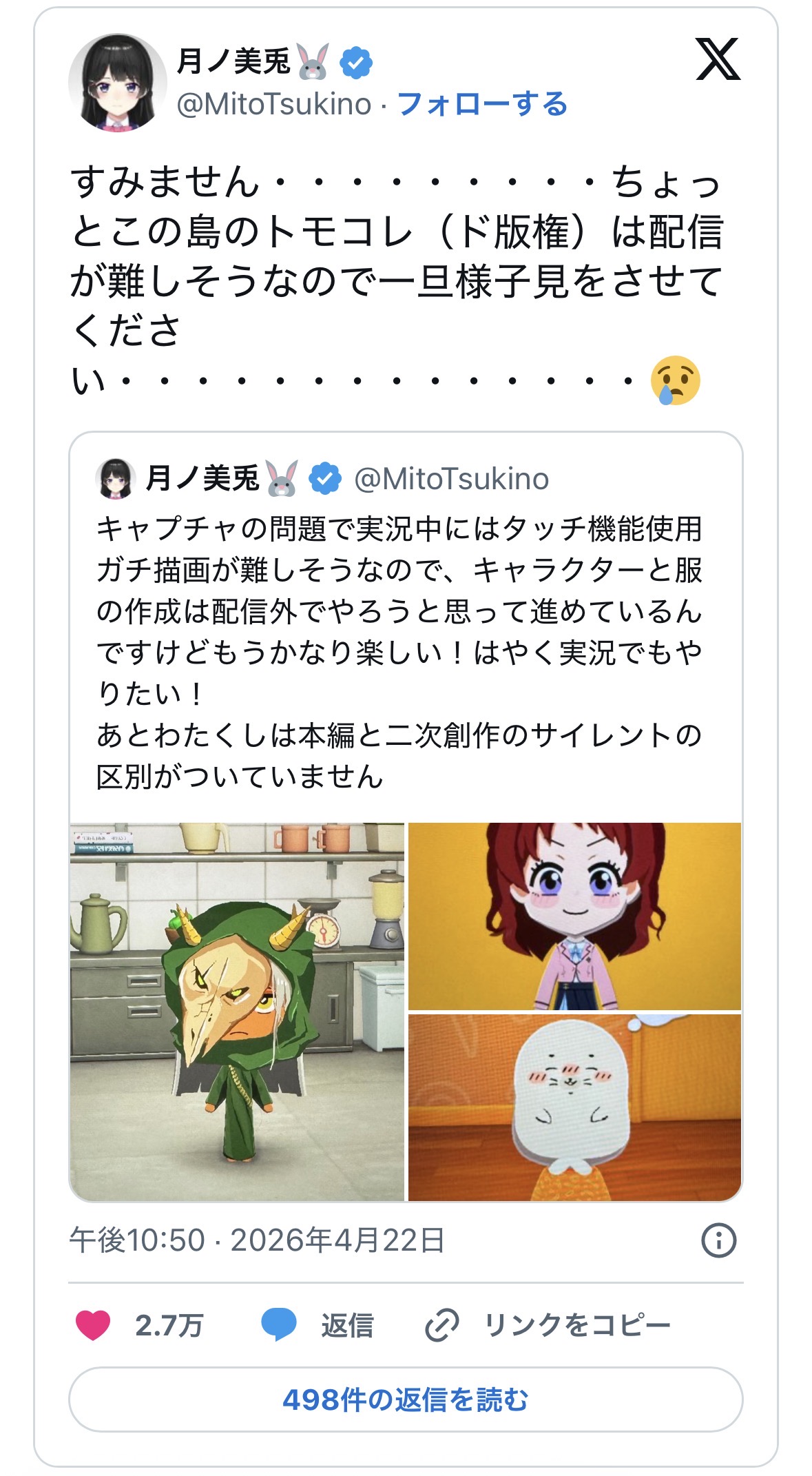The width and height of the screenshot is (812, 1476).
Task: Open the white seal character image
Action: pos(575,1107)
